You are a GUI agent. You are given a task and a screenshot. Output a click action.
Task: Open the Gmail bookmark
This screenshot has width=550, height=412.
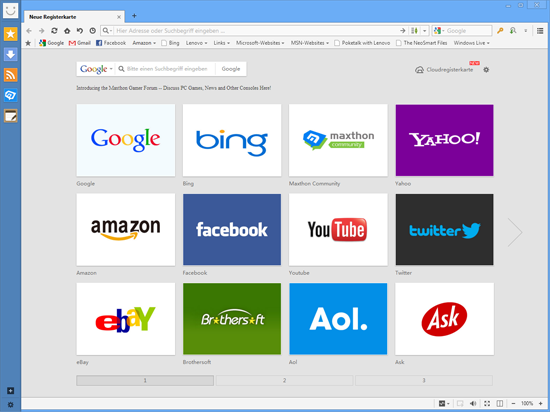(80, 43)
